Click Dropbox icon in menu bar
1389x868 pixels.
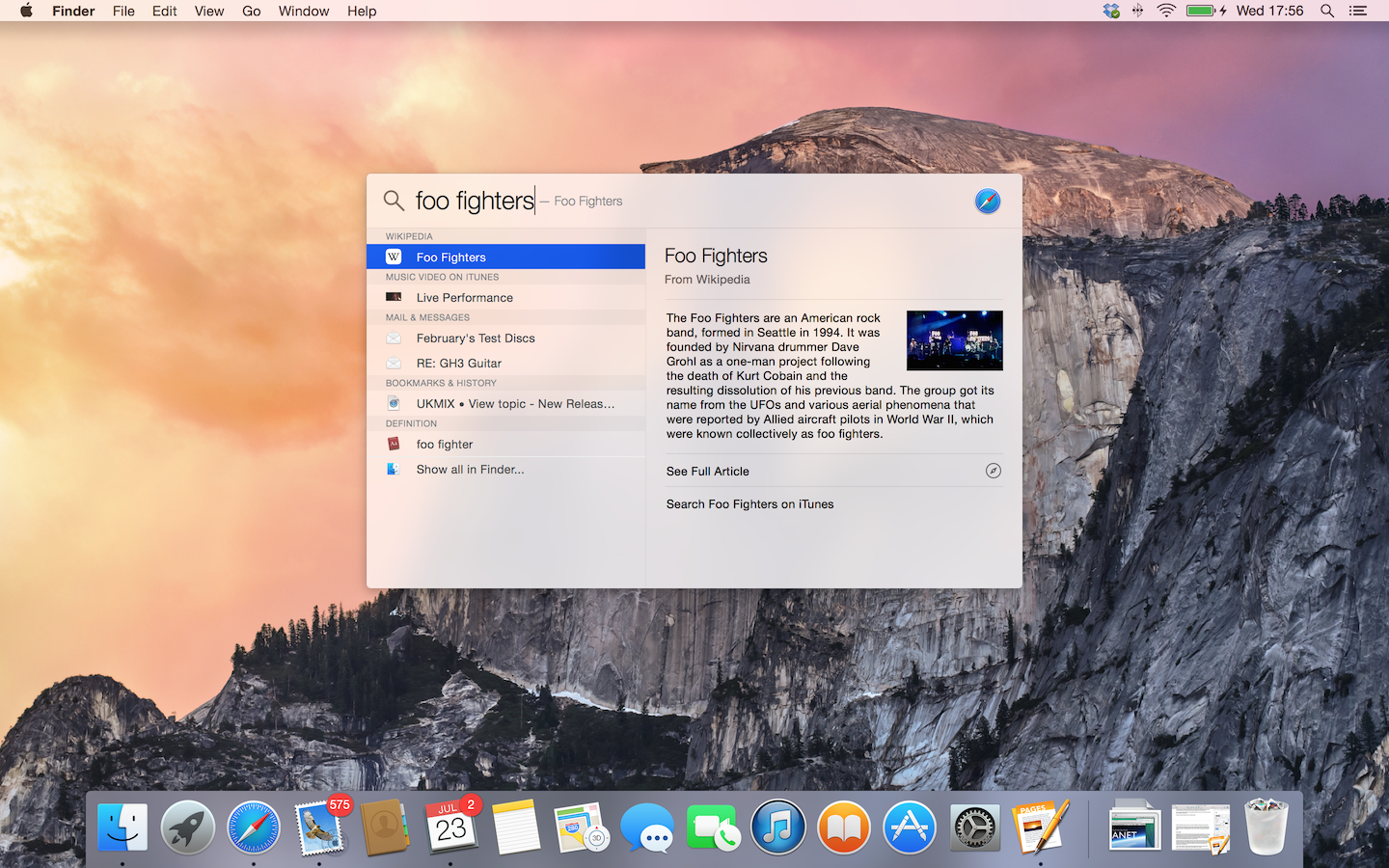click(1111, 11)
